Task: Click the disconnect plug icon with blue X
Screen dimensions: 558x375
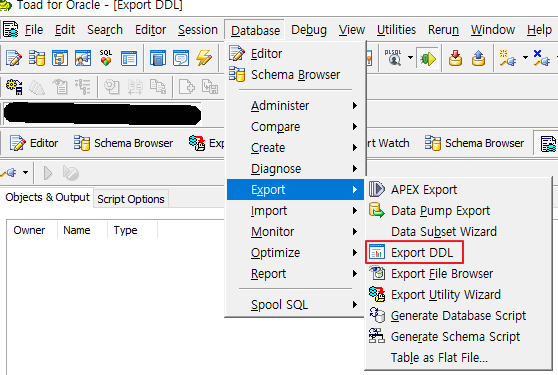Action: (542, 58)
